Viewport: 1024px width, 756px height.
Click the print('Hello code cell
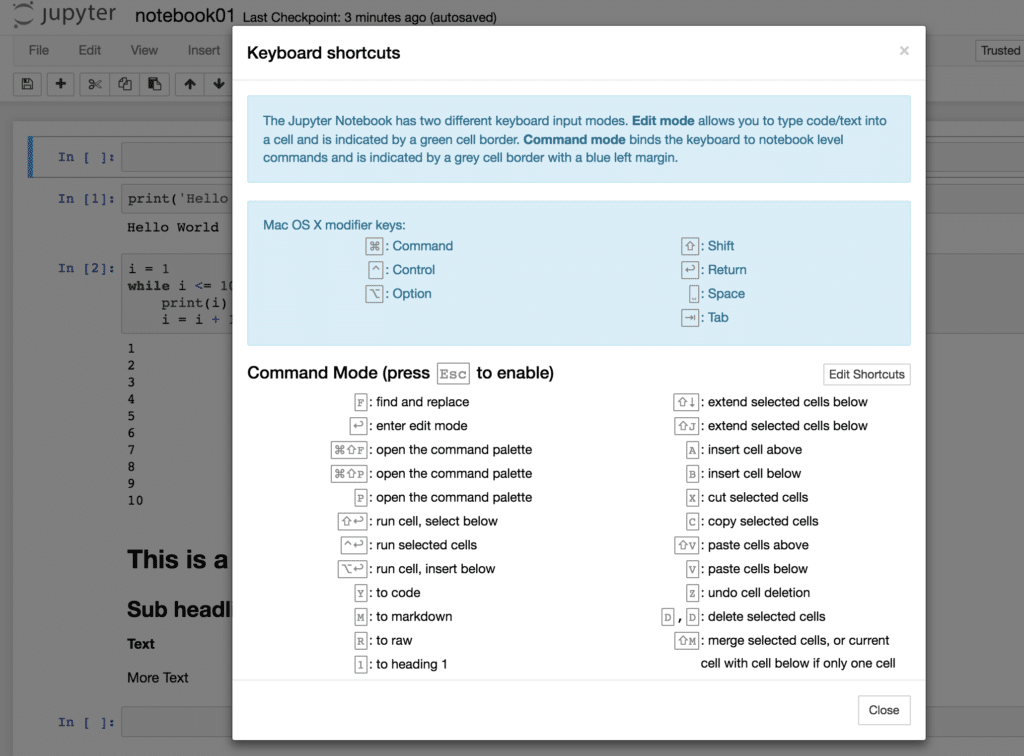tap(176, 198)
